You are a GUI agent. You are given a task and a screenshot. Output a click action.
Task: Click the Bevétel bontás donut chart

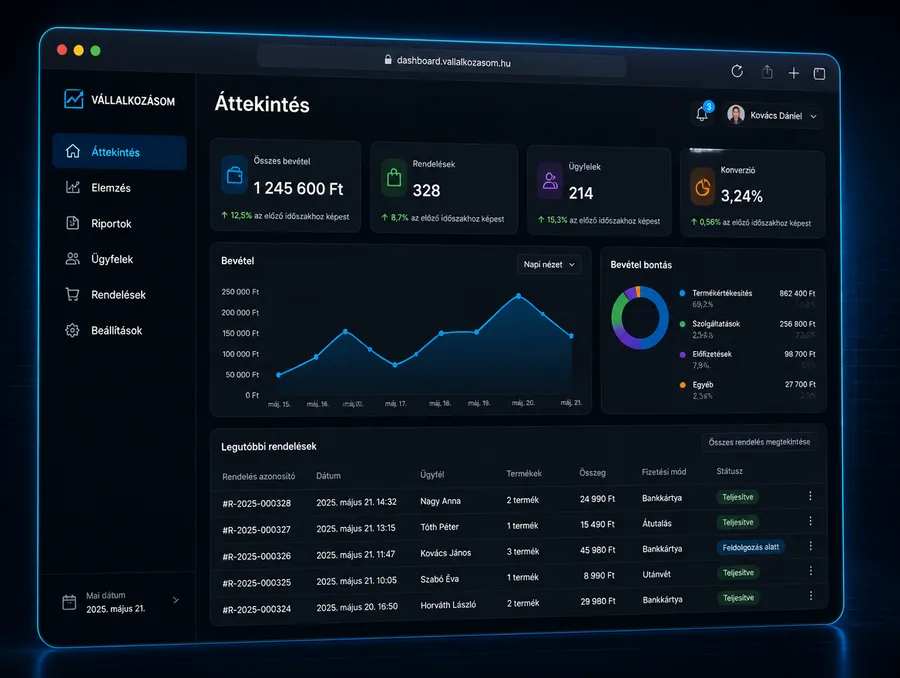(640, 317)
